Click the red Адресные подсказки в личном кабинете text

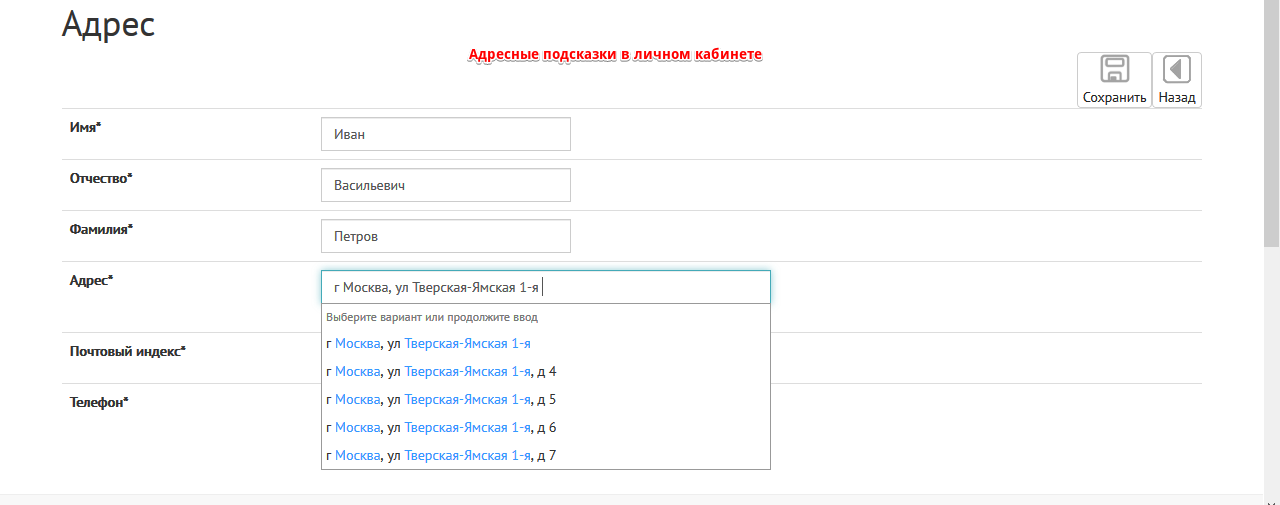click(x=616, y=54)
